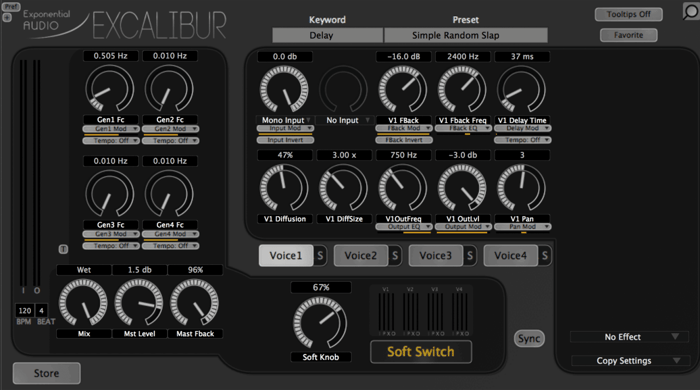This screenshot has width=700, height=390.
Task: Click the Soft Knob dial
Action: coord(320,324)
